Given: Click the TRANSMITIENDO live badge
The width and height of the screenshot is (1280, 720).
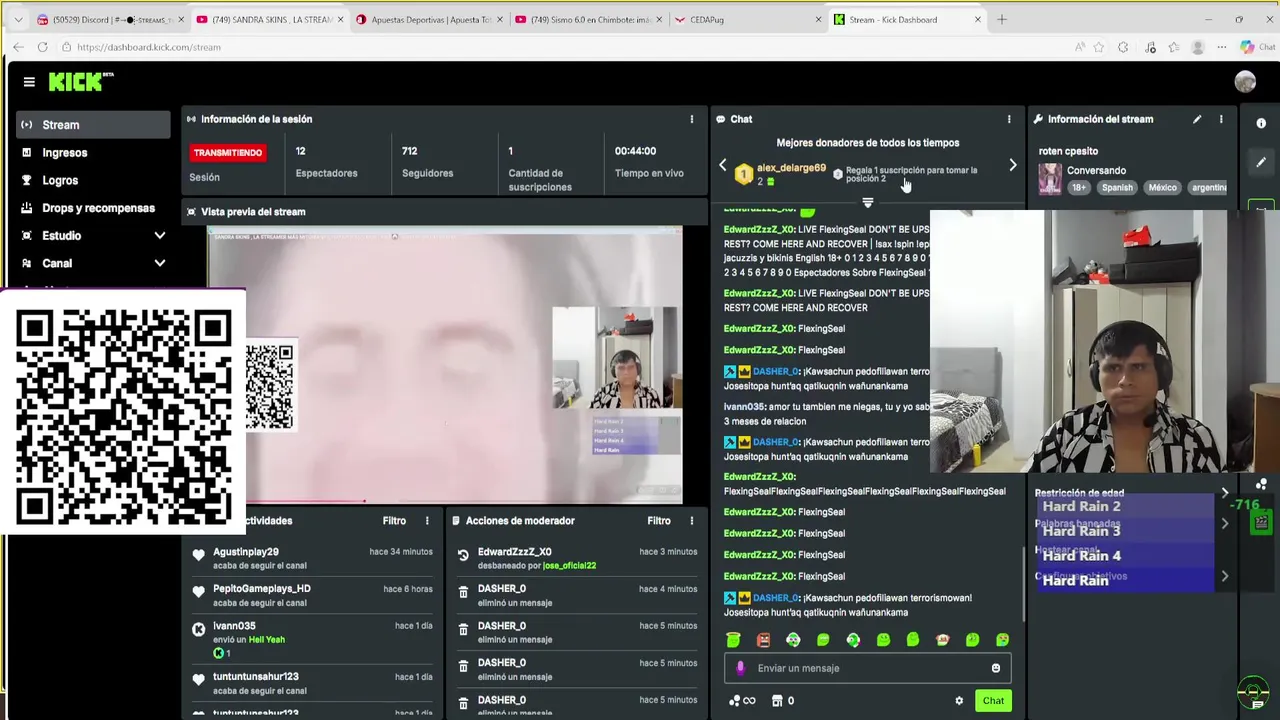Looking at the screenshot, I should click(x=228, y=153).
